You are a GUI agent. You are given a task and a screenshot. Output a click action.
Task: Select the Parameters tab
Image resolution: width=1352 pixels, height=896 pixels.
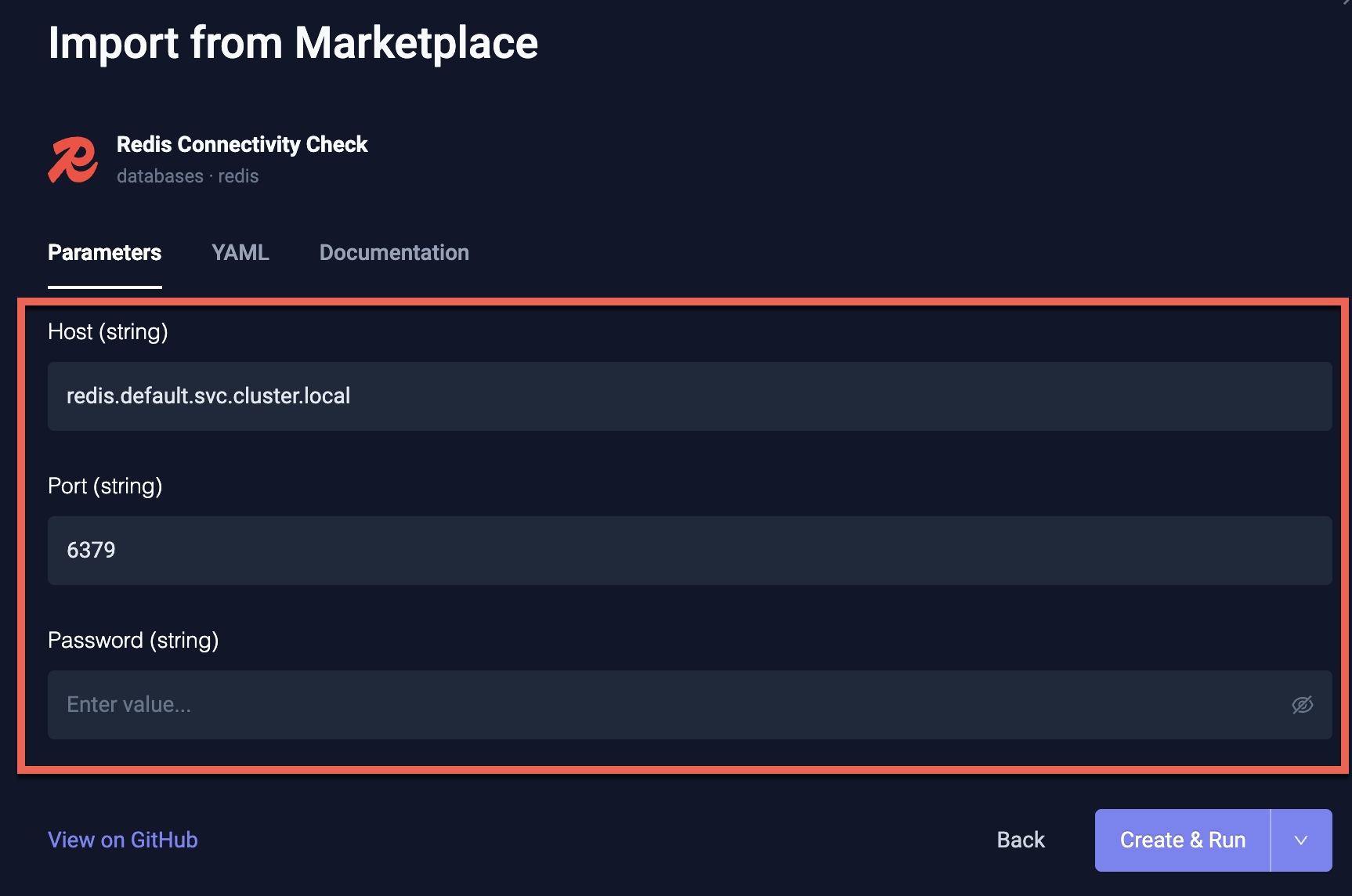coord(104,252)
